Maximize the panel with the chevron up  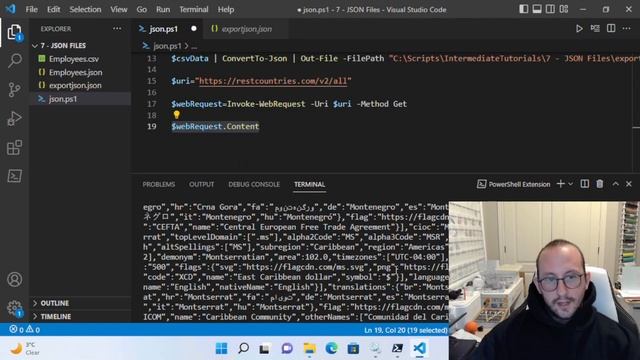615,184
